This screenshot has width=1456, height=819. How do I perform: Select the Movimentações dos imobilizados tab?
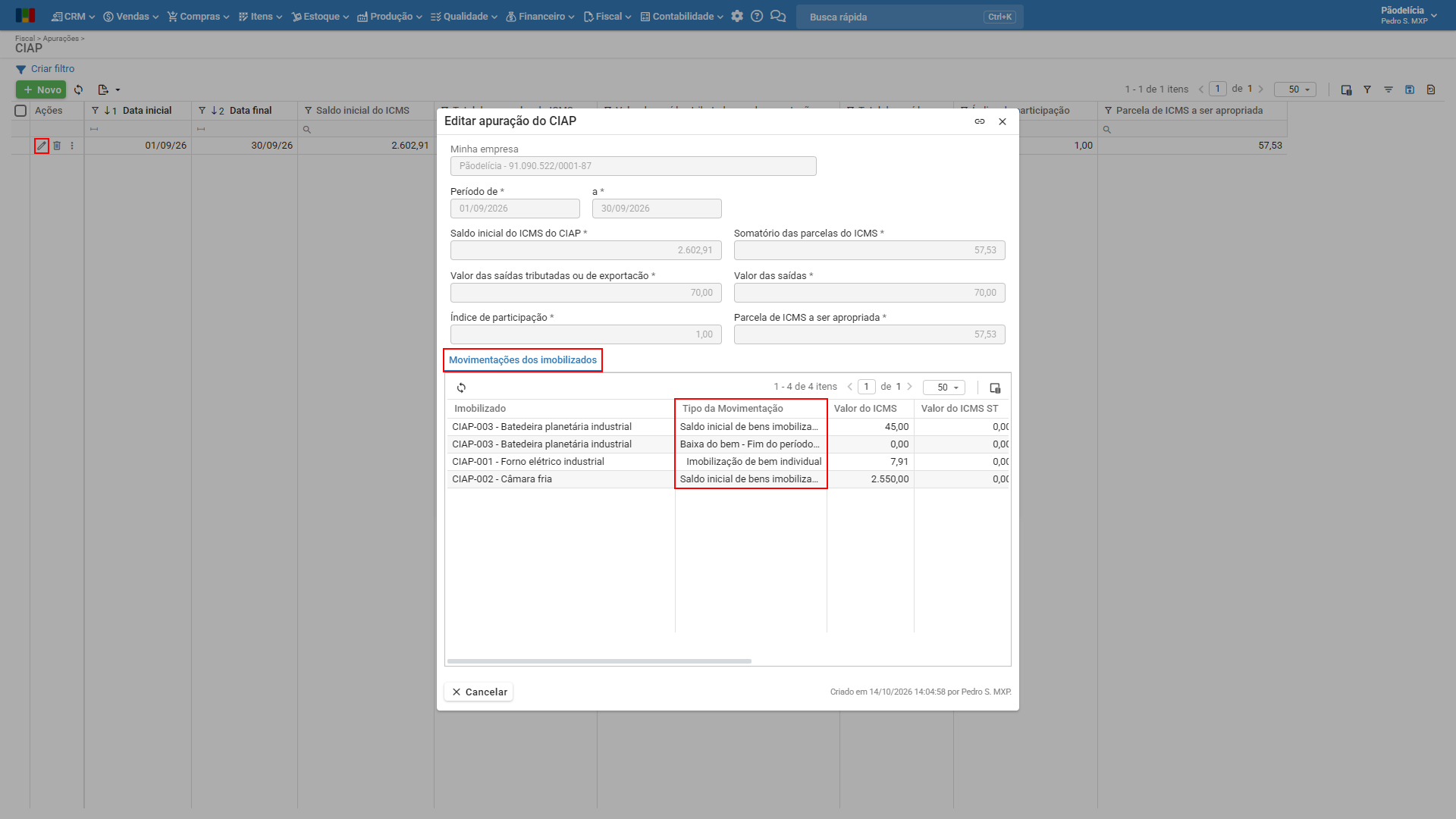click(x=522, y=360)
